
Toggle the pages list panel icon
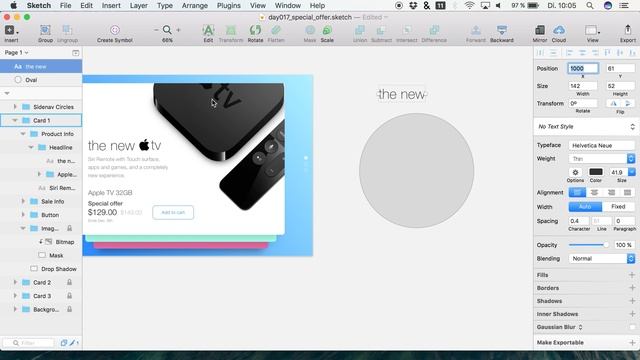(x=76, y=53)
